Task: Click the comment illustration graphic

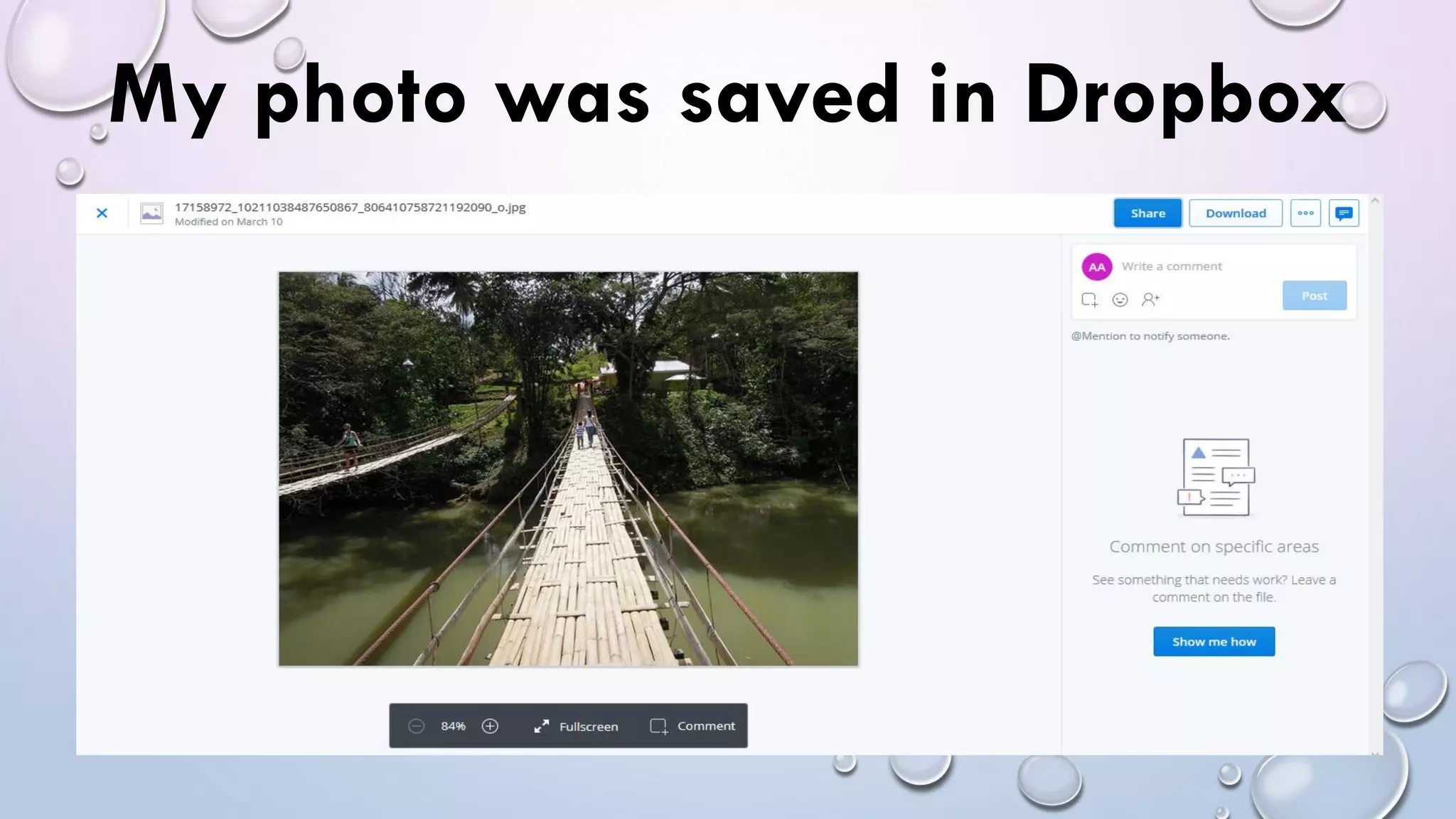Action: point(1215,477)
